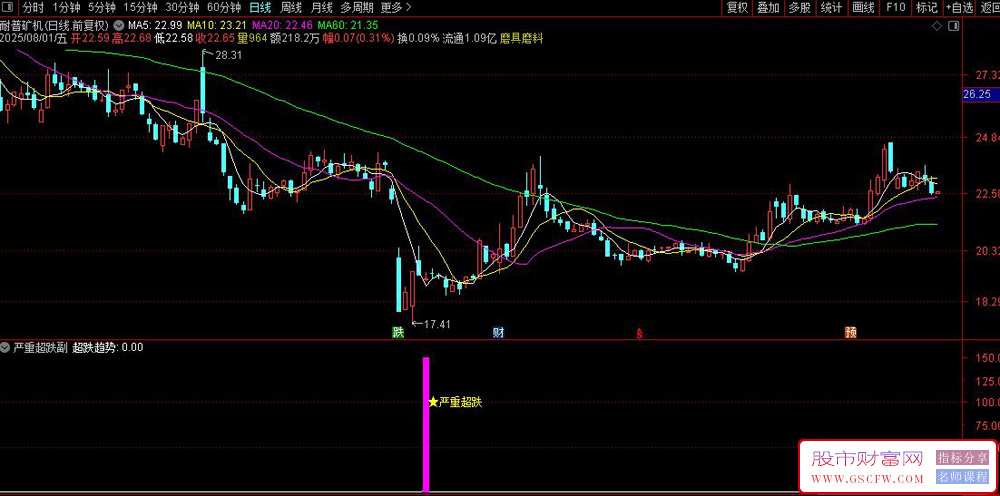Click the float shares 流通1.09亿
This screenshot has width=1000, height=496.
[470, 38]
